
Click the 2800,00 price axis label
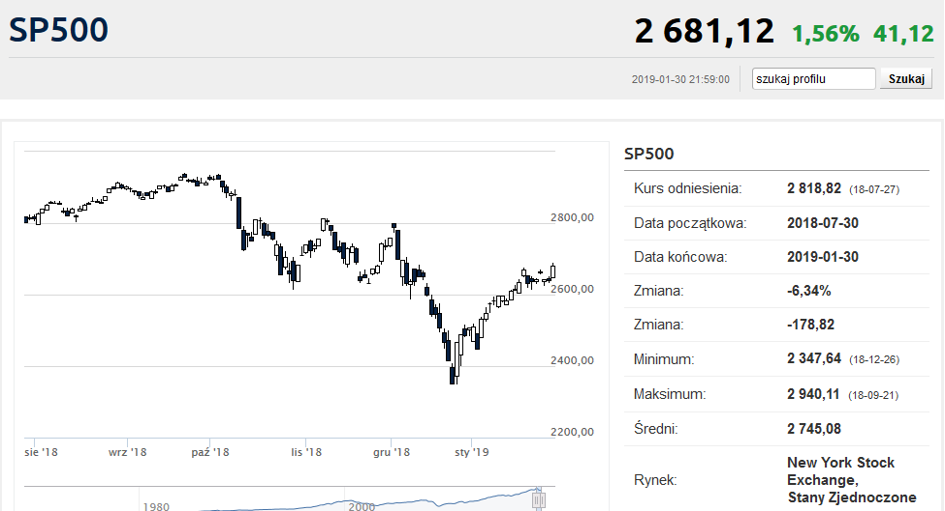pyautogui.click(x=572, y=218)
